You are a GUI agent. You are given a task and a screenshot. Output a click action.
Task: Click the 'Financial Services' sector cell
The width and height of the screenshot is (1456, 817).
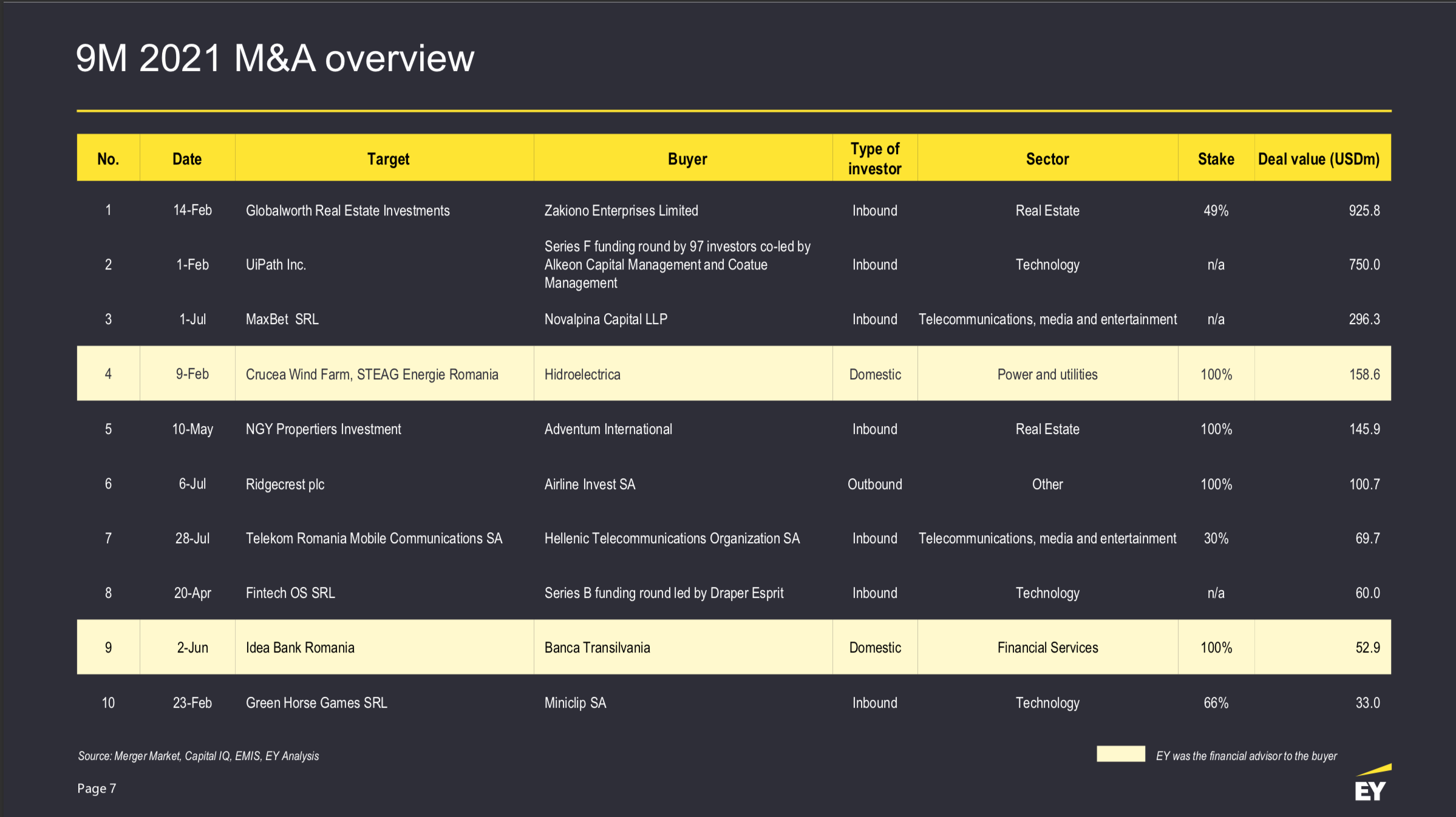(x=1047, y=648)
